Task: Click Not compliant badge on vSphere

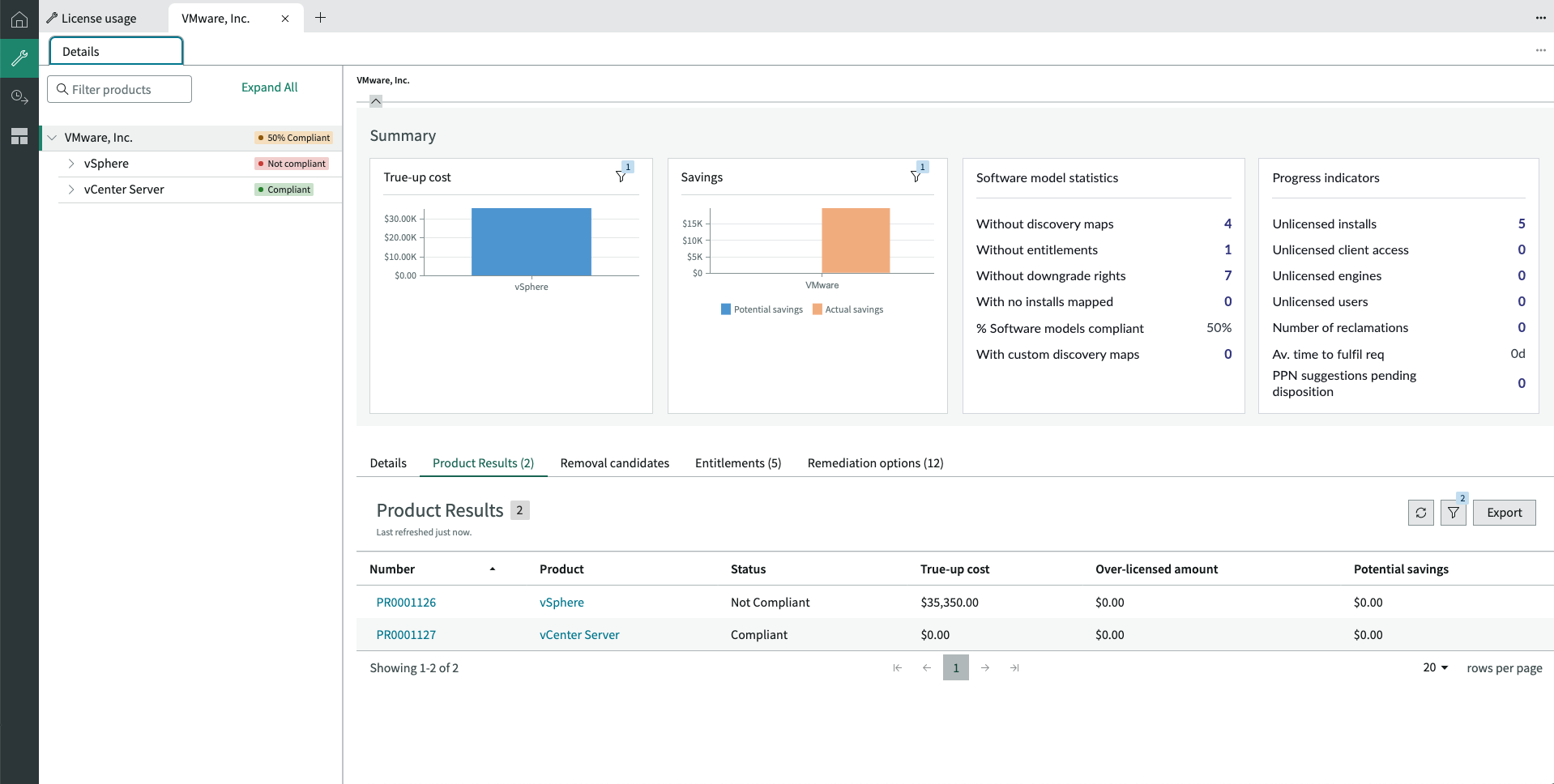Action: pos(292,164)
